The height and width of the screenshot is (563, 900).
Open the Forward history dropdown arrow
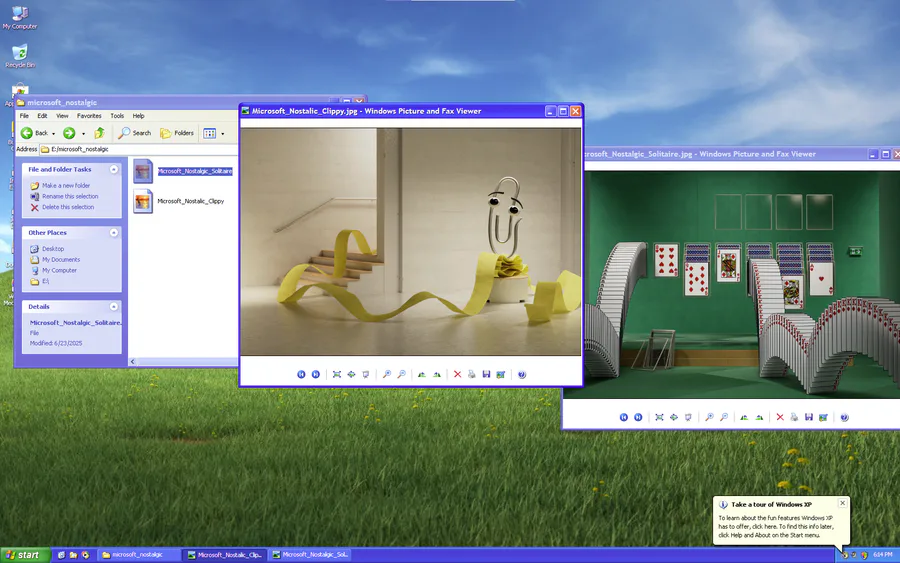click(x=83, y=134)
